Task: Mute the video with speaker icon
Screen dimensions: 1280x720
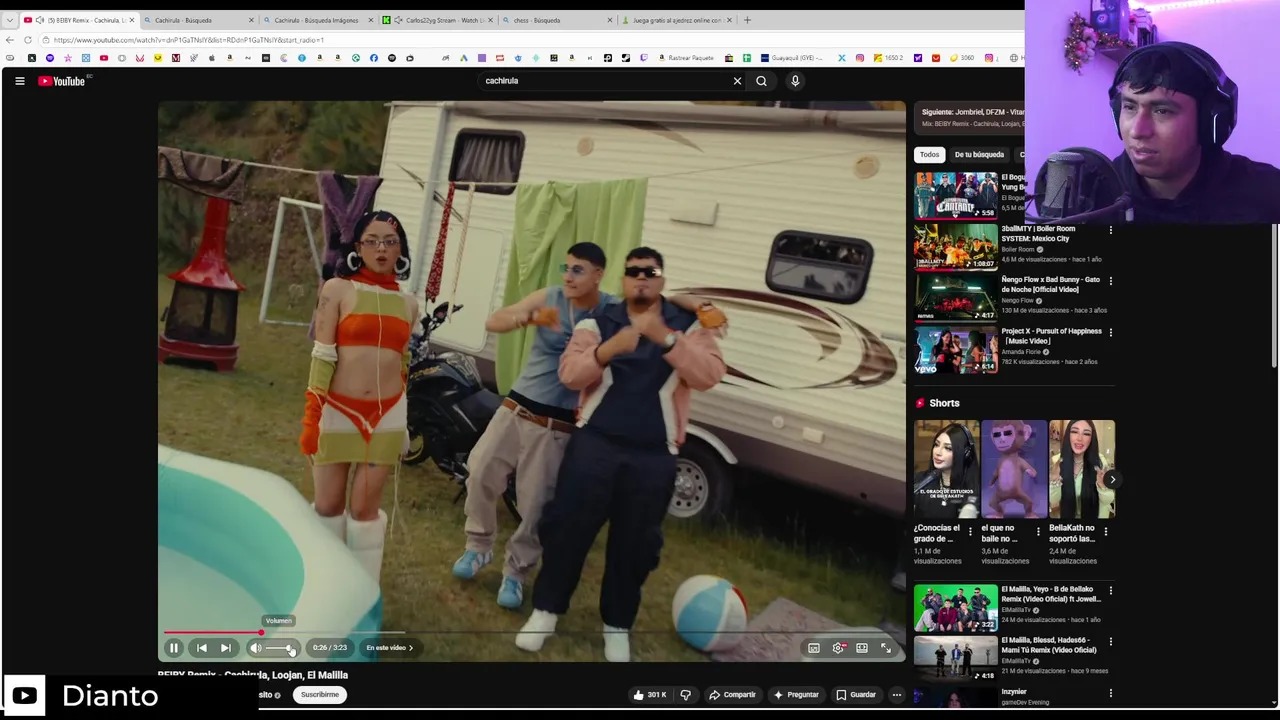Action: [x=255, y=648]
